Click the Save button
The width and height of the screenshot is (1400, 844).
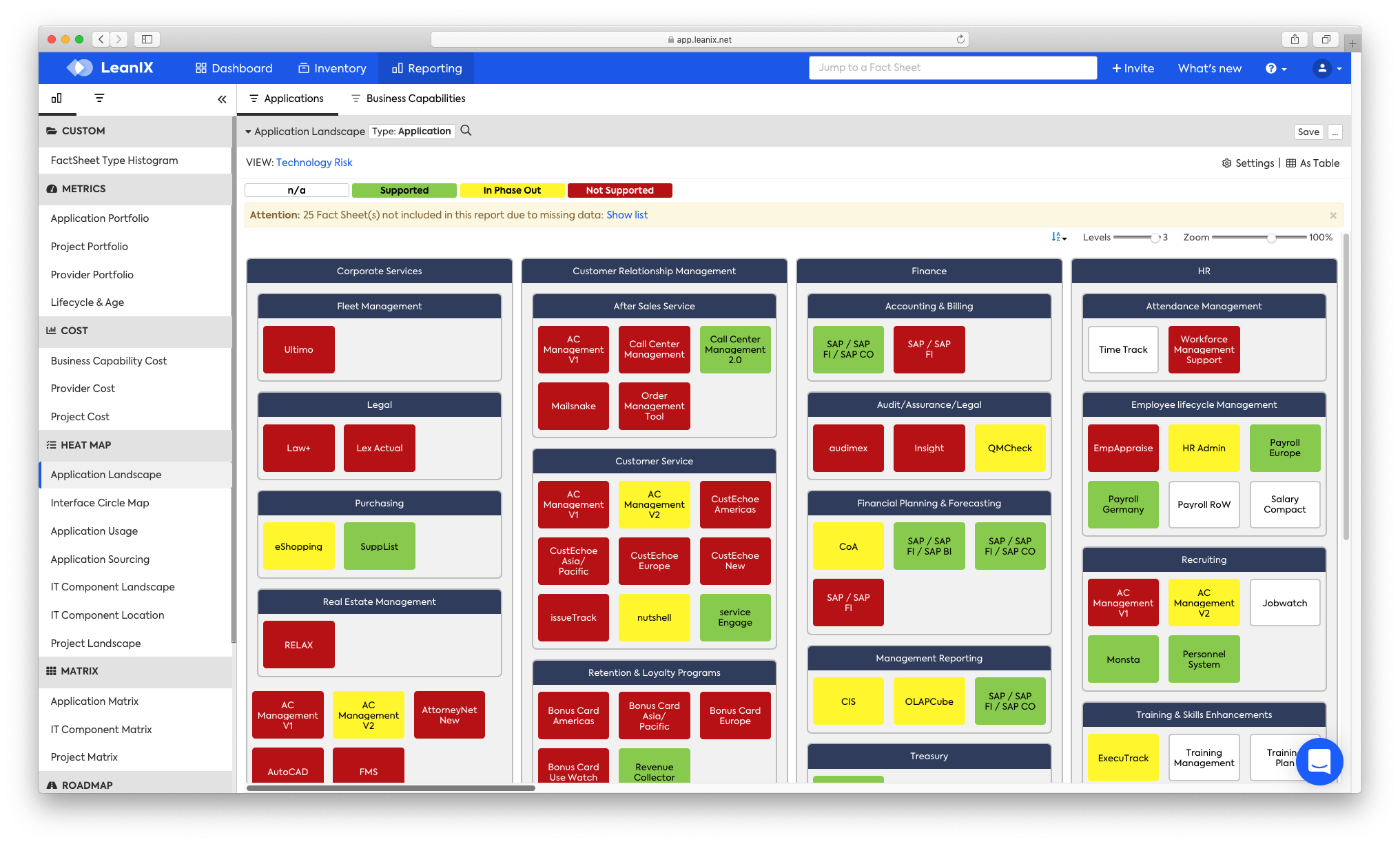[1308, 131]
